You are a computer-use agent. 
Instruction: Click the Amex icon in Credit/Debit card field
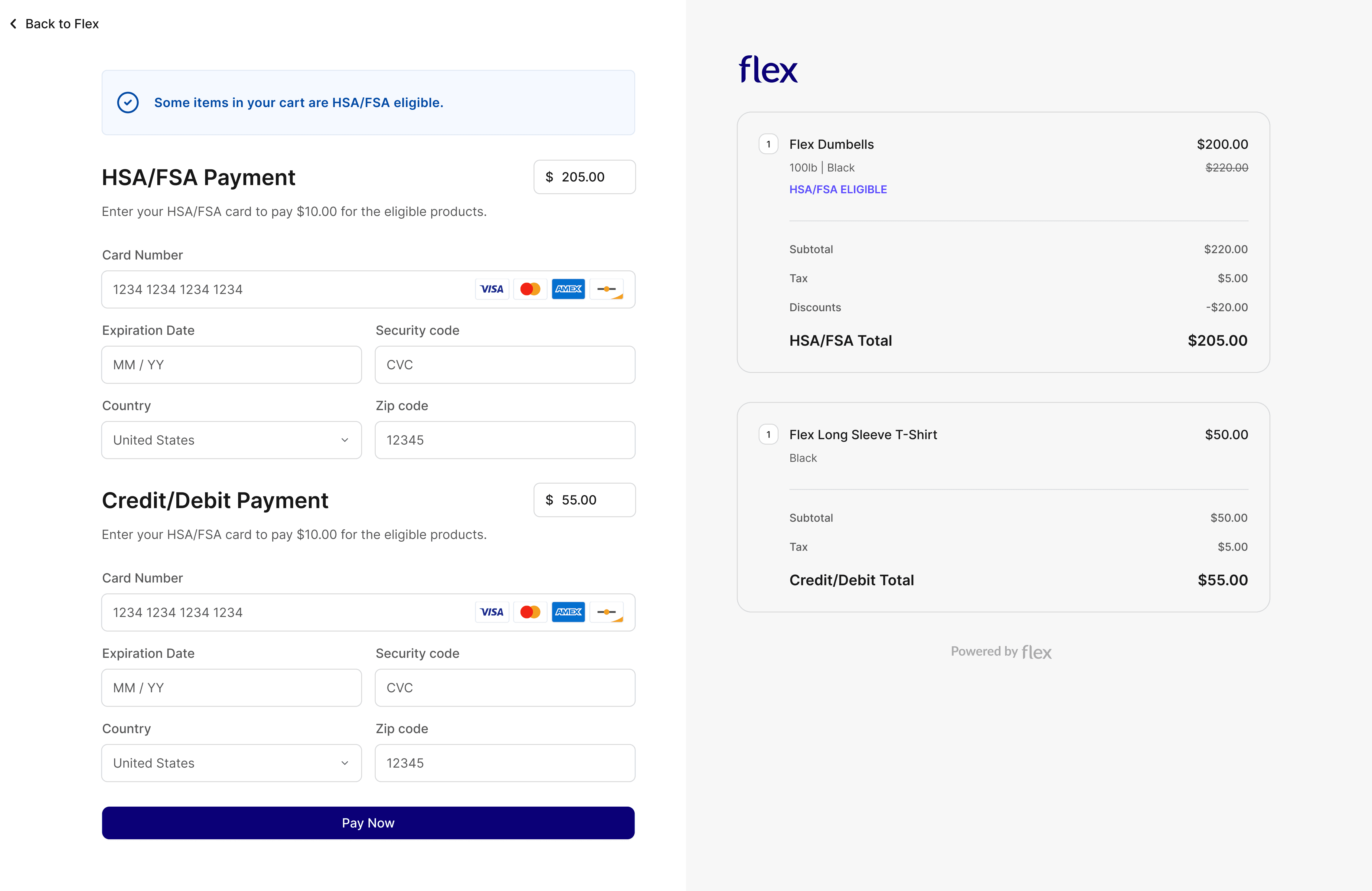coord(568,612)
